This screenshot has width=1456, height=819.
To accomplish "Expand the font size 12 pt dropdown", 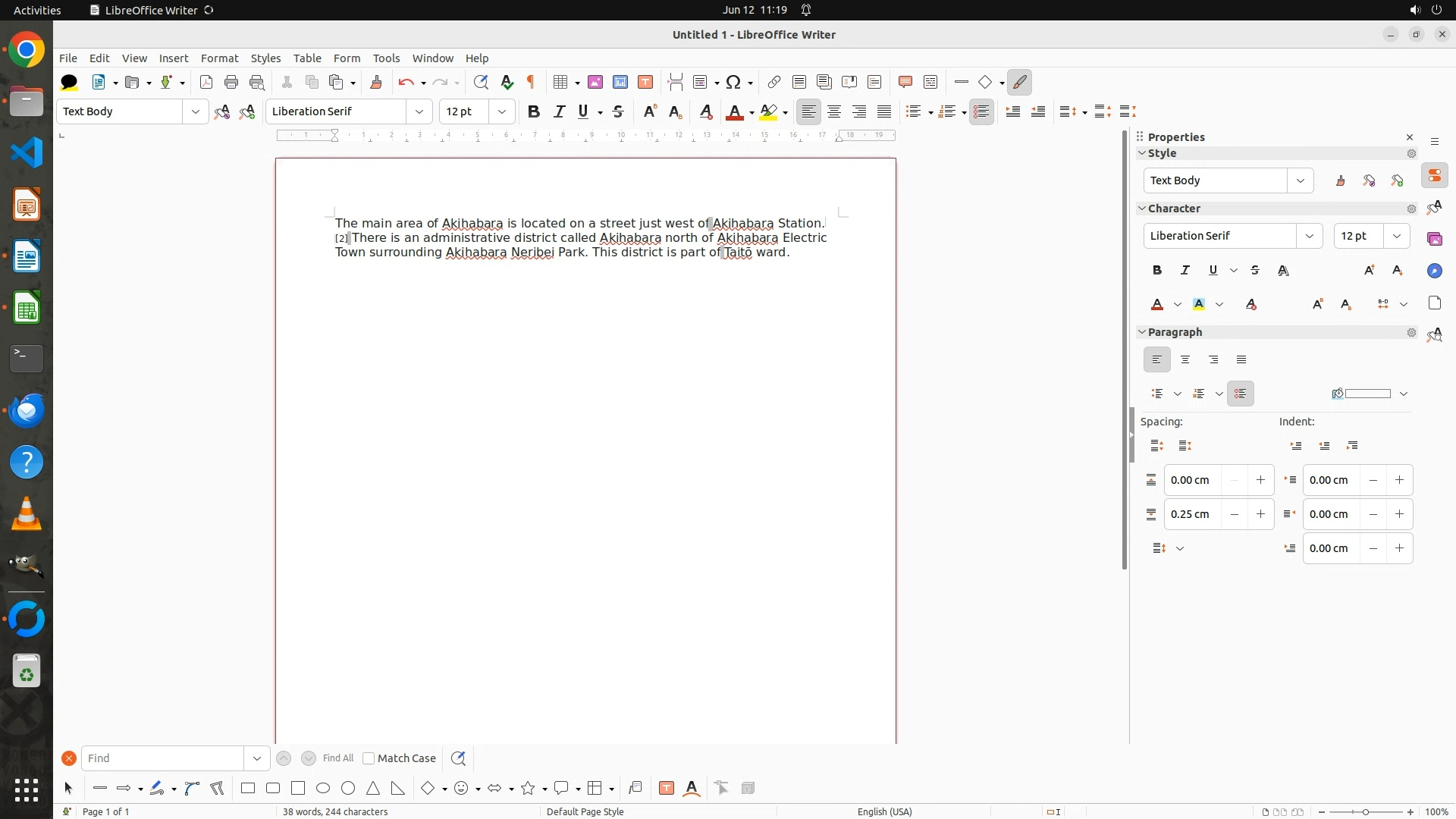I will 502,111.
